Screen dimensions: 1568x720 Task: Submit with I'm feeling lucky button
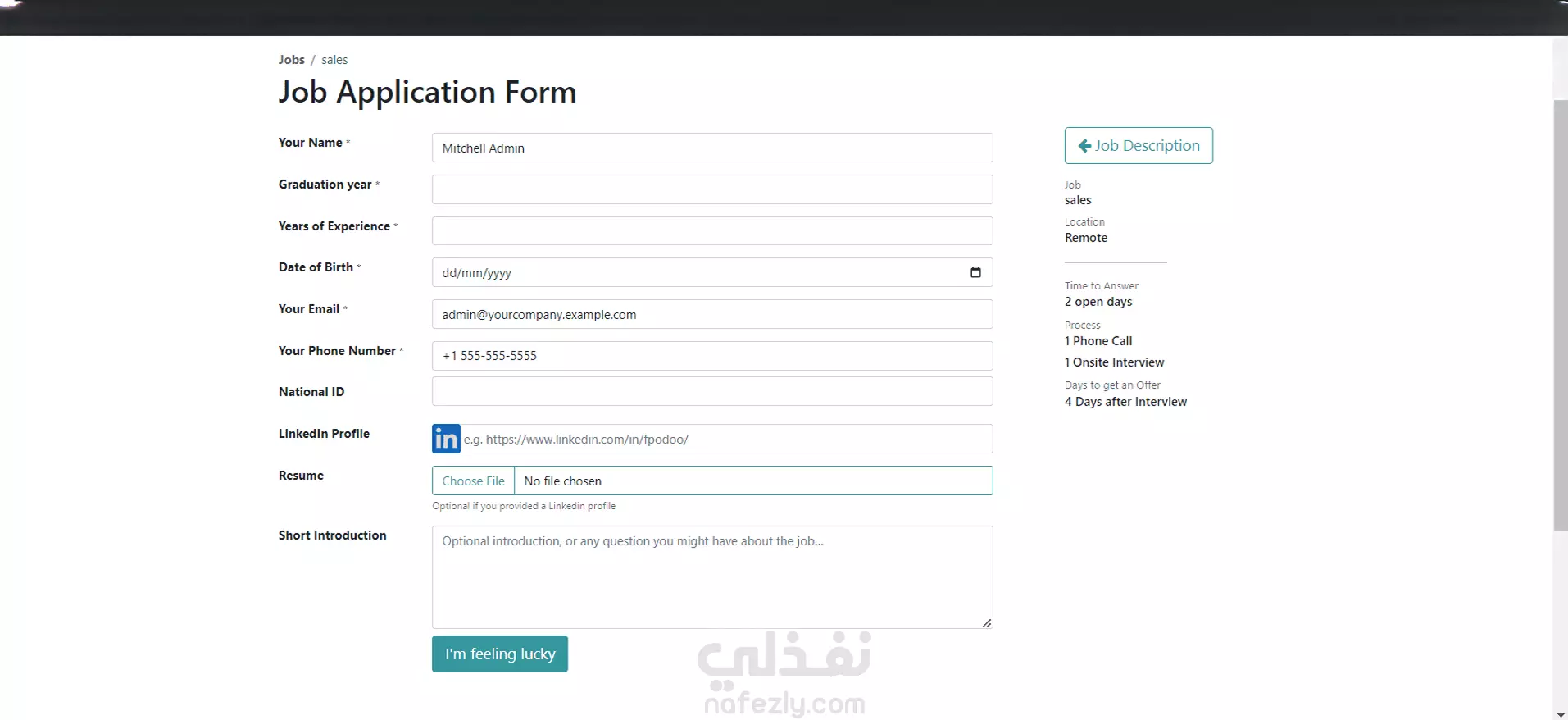pos(500,654)
